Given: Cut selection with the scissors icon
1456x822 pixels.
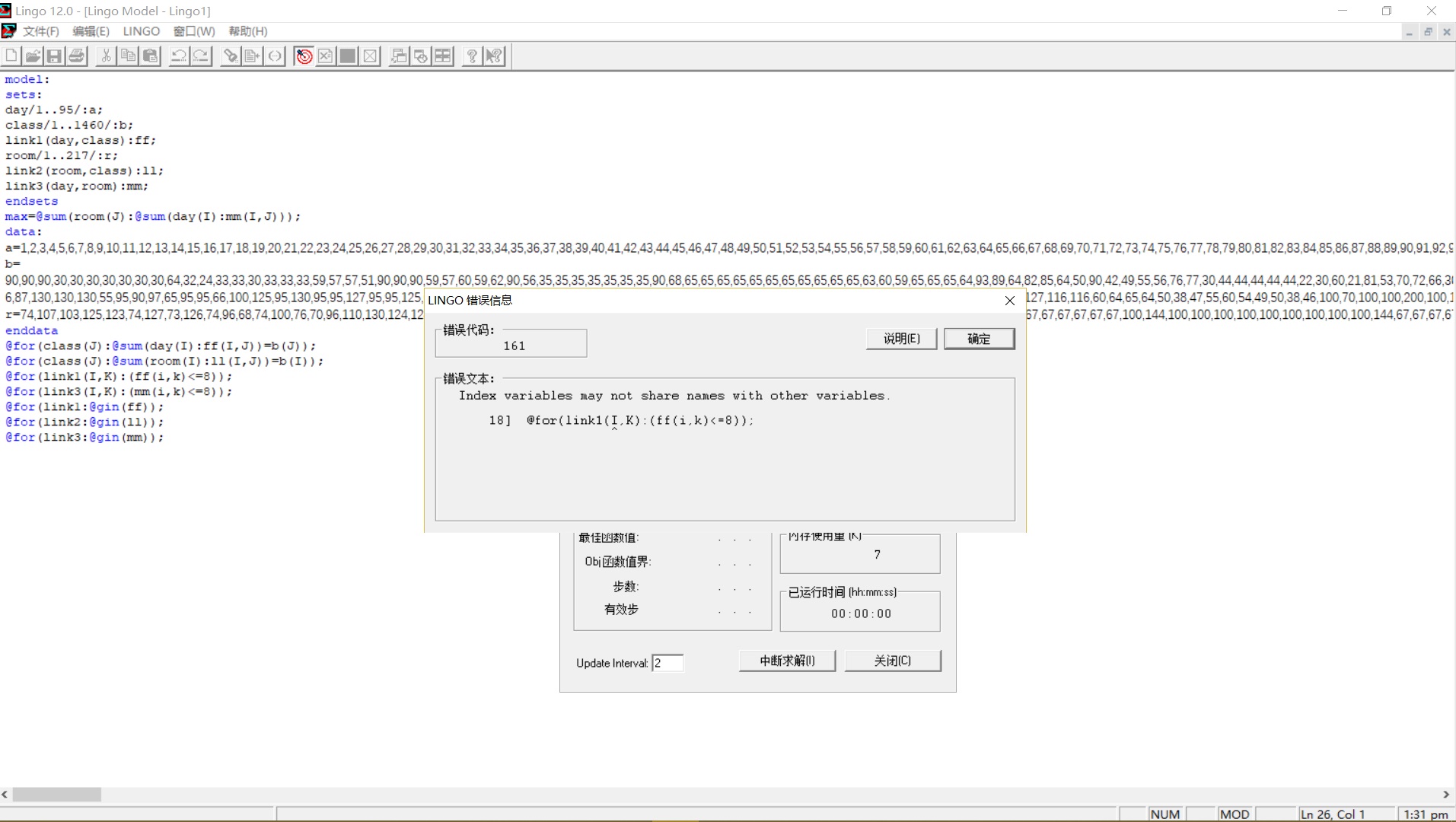Looking at the screenshot, I should [x=106, y=56].
